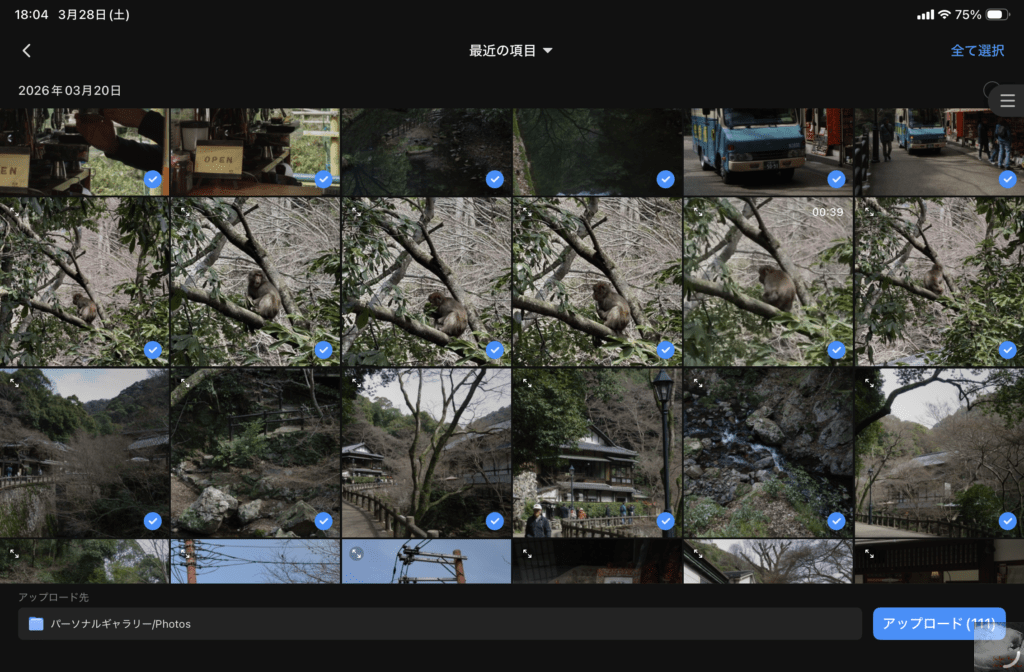Screen dimensions: 1024x672
Task: Tap the expand icon on the 00:39 monkey video
Action: pos(698,211)
